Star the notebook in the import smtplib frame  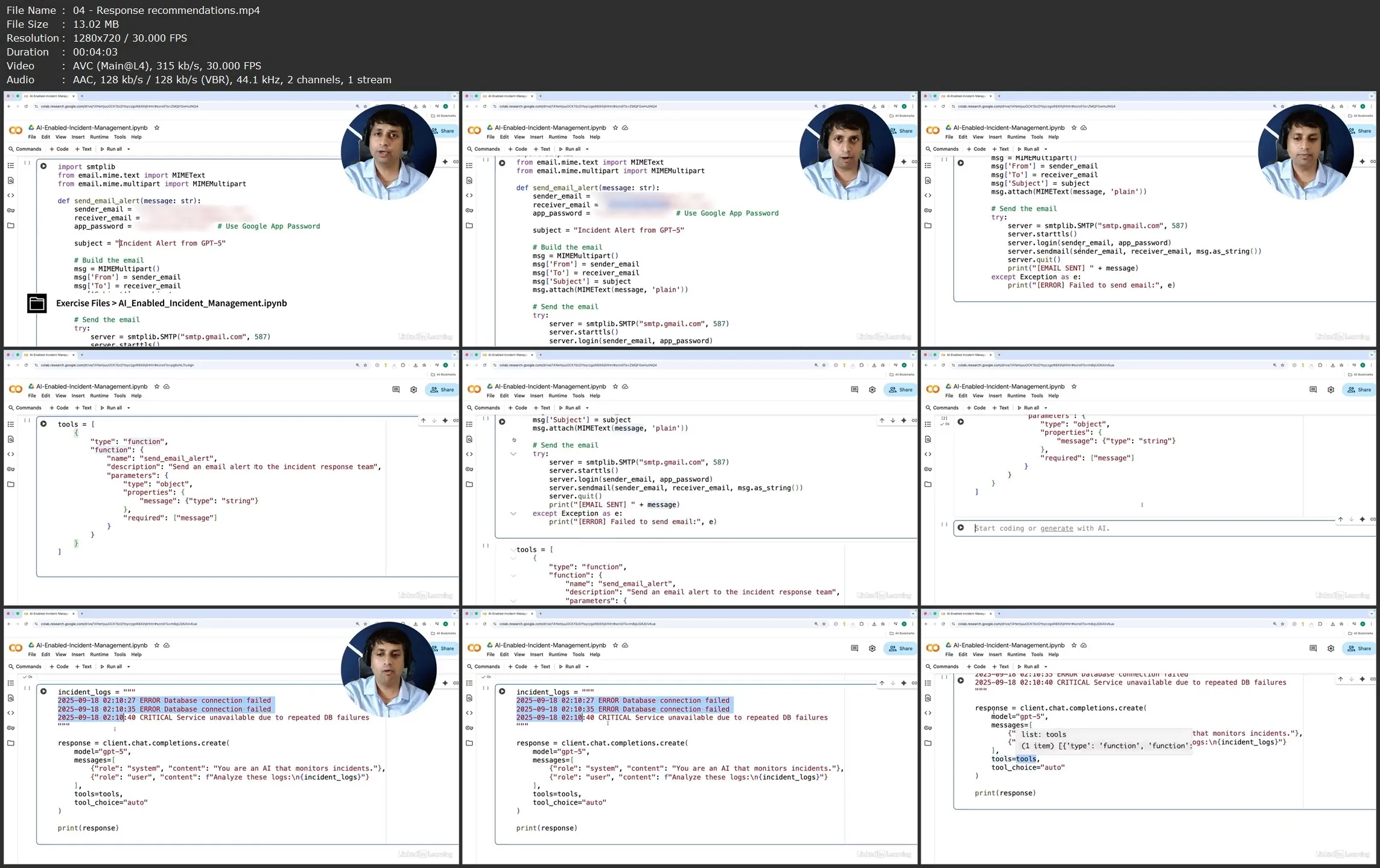(157, 128)
